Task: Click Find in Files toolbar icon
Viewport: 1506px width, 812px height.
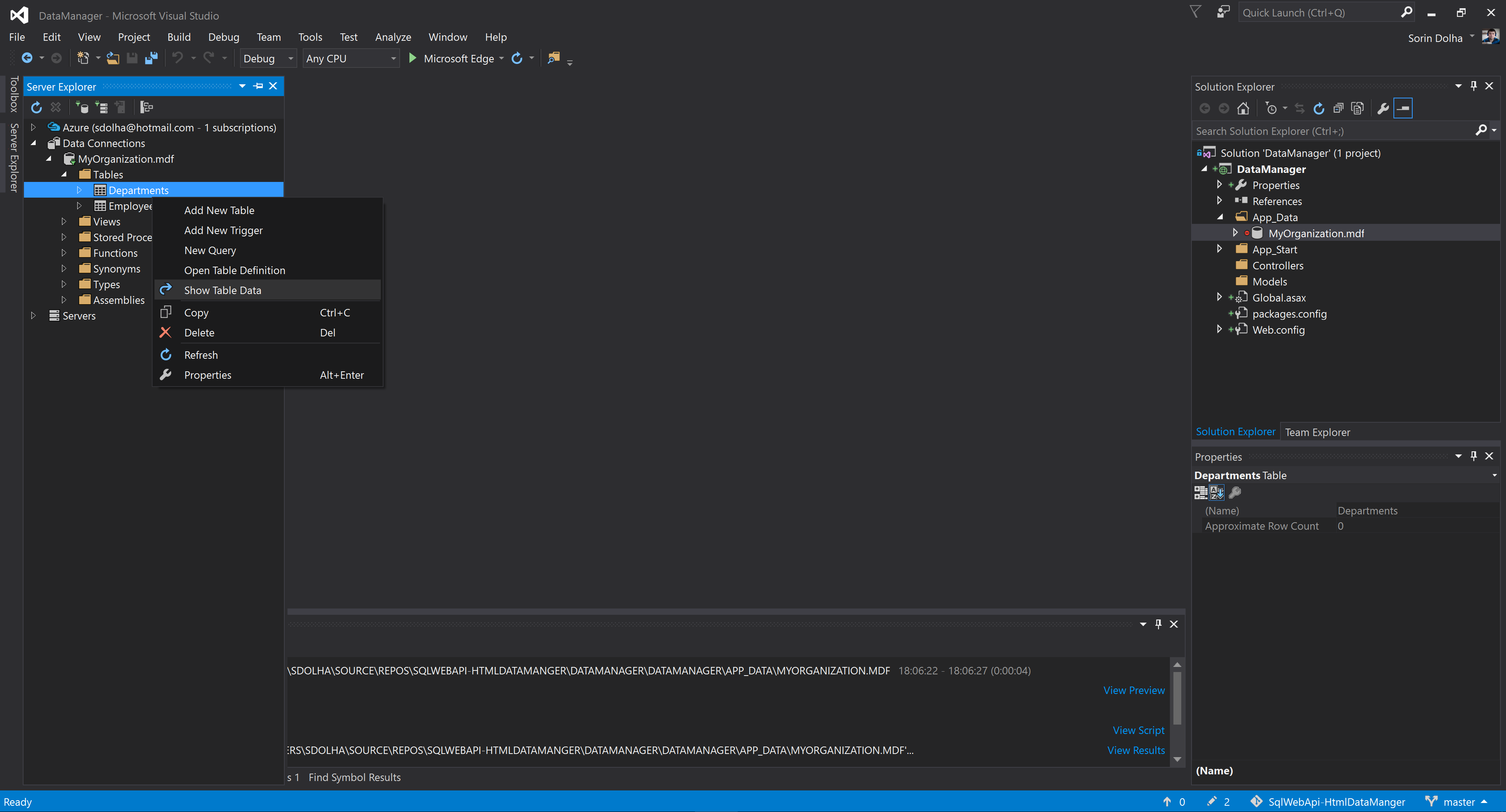Action: pyautogui.click(x=553, y=58)
